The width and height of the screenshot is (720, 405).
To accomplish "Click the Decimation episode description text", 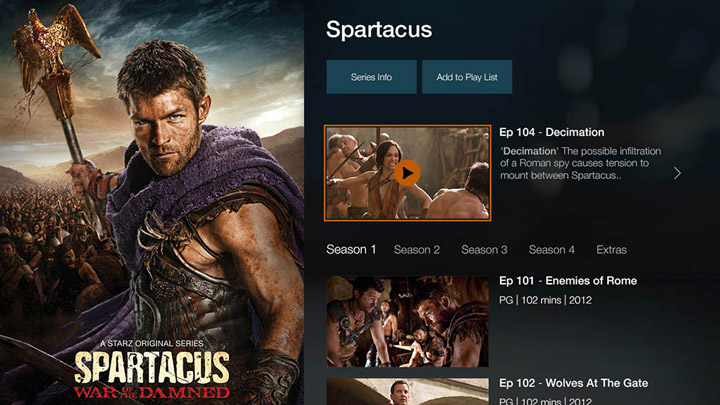I will 580,163.
